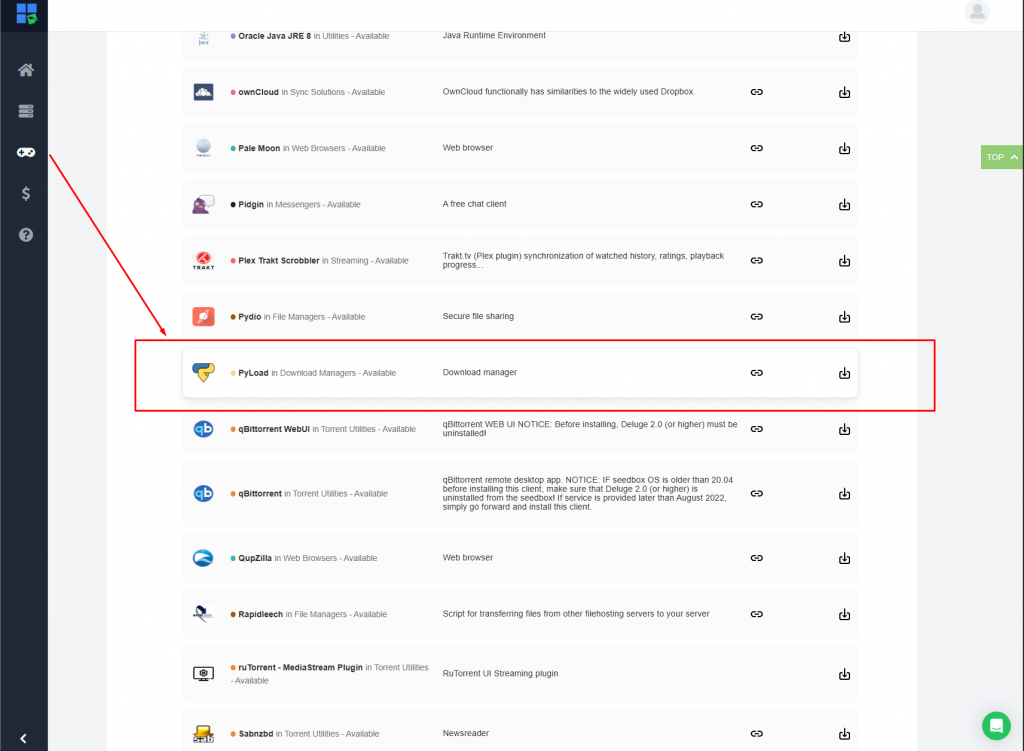Open the live chat bubble
Screen dimensions: 1024x751
[996, 726]
